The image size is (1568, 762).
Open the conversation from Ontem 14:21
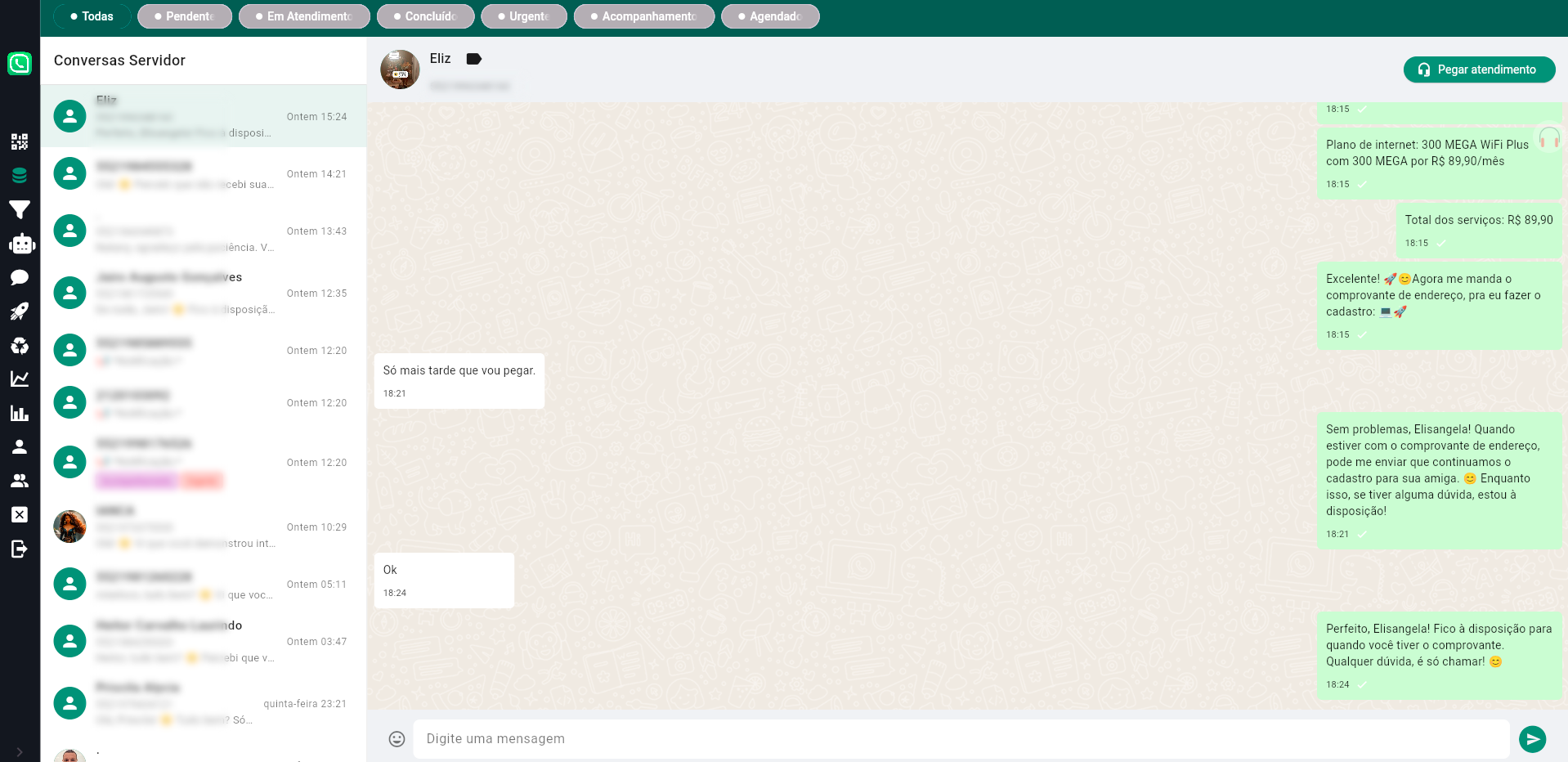coord(204,174)
